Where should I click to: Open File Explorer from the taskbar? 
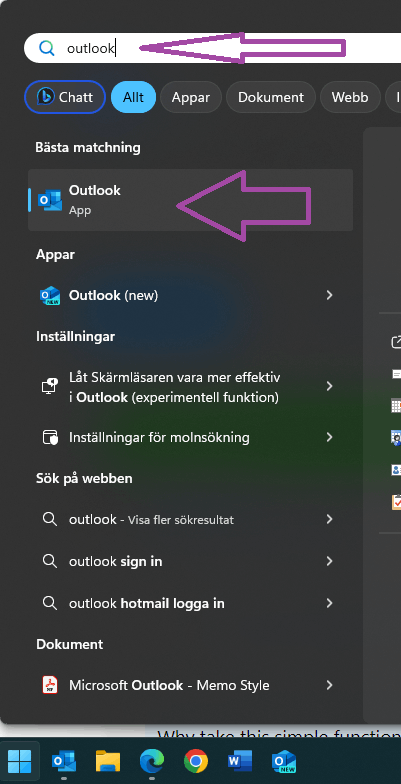tap(108, 760)
